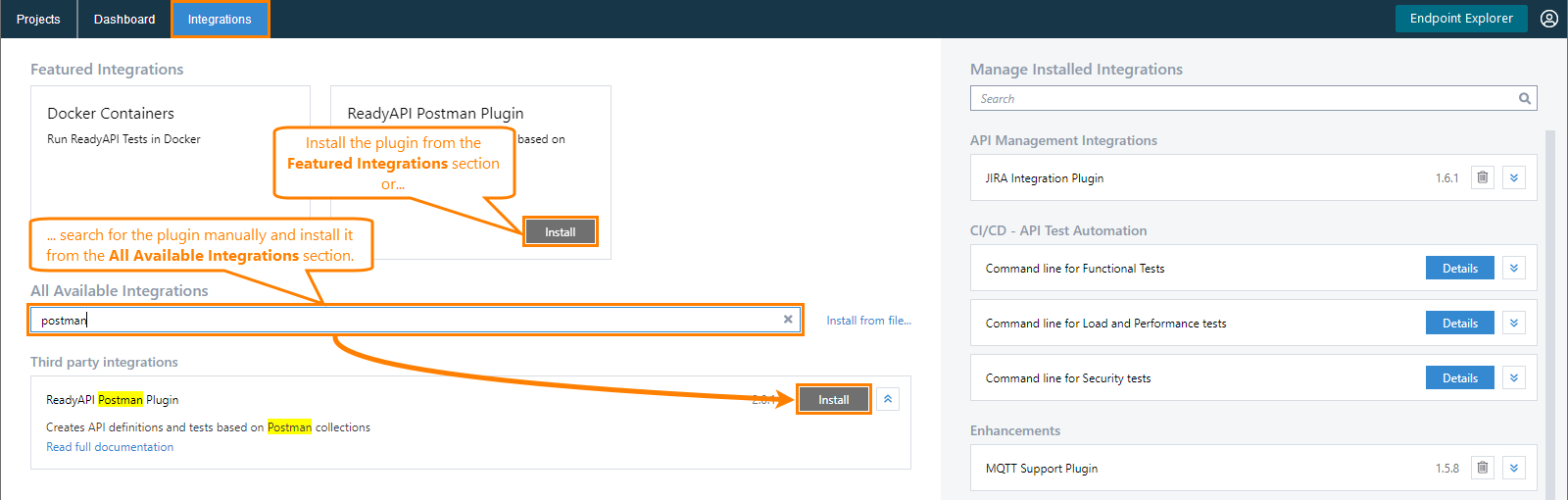Image resolution: width=1568 pixels, height=500 pixels.
Task: Install the ReadyAPI Postman Plugin featured card
Action: 561,232
